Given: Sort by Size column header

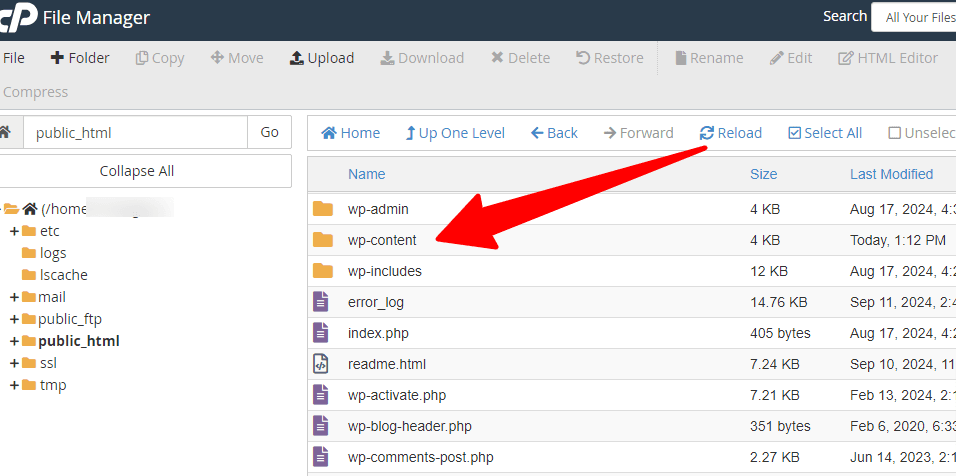Looking at the screenshot, I should tap(763, 174).
